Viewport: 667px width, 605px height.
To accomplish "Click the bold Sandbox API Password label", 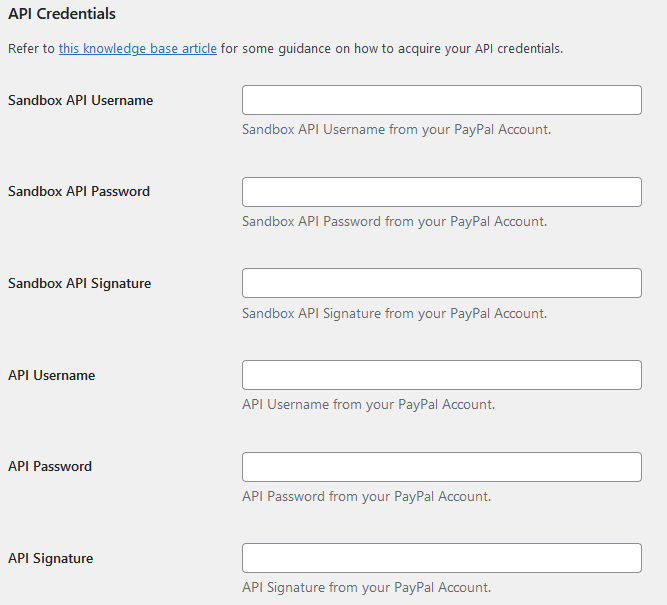I will point(79,191).
